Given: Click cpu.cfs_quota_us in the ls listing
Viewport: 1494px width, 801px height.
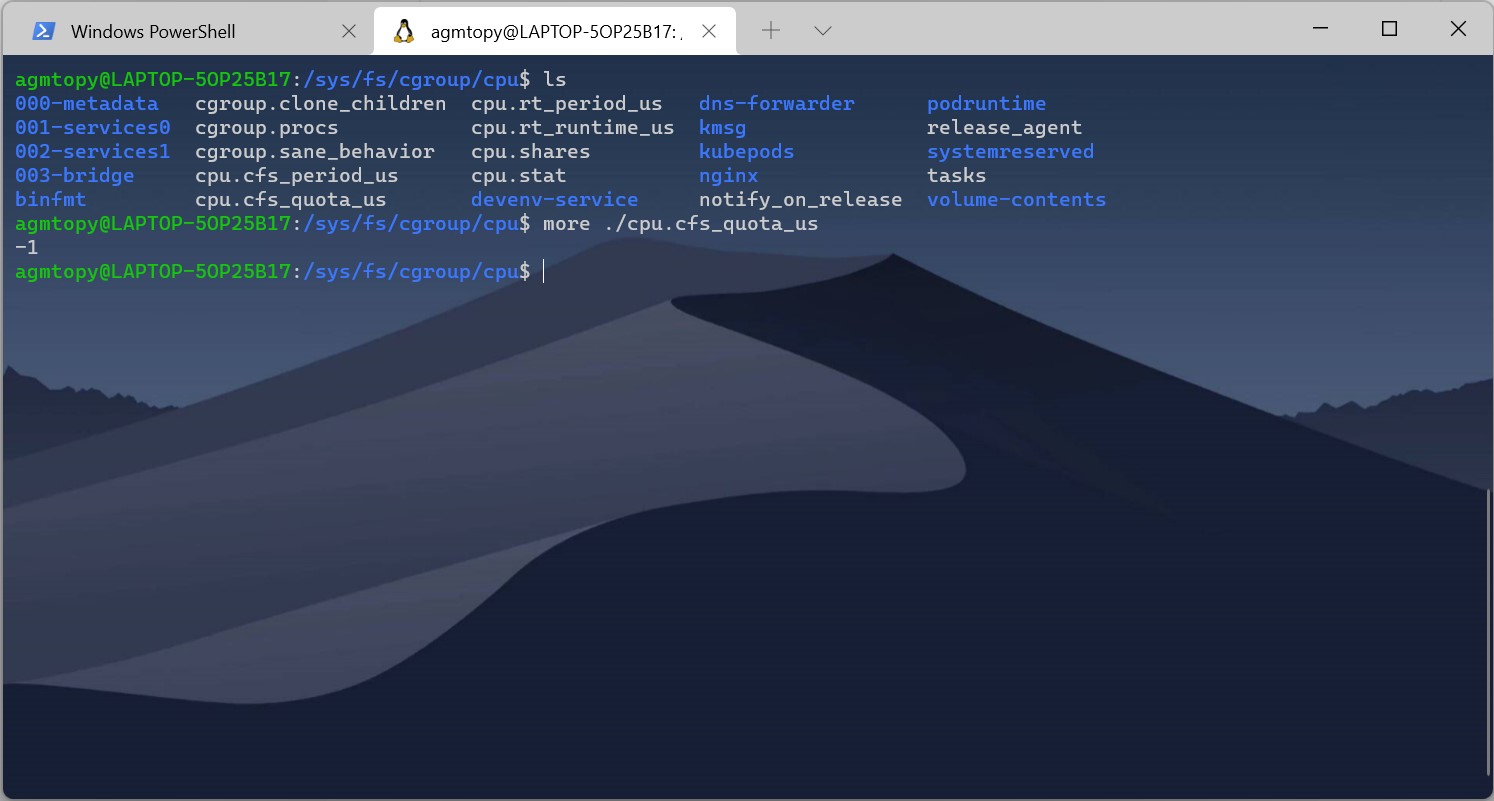Looking at the screenshot, I should [x=291, y=199].
